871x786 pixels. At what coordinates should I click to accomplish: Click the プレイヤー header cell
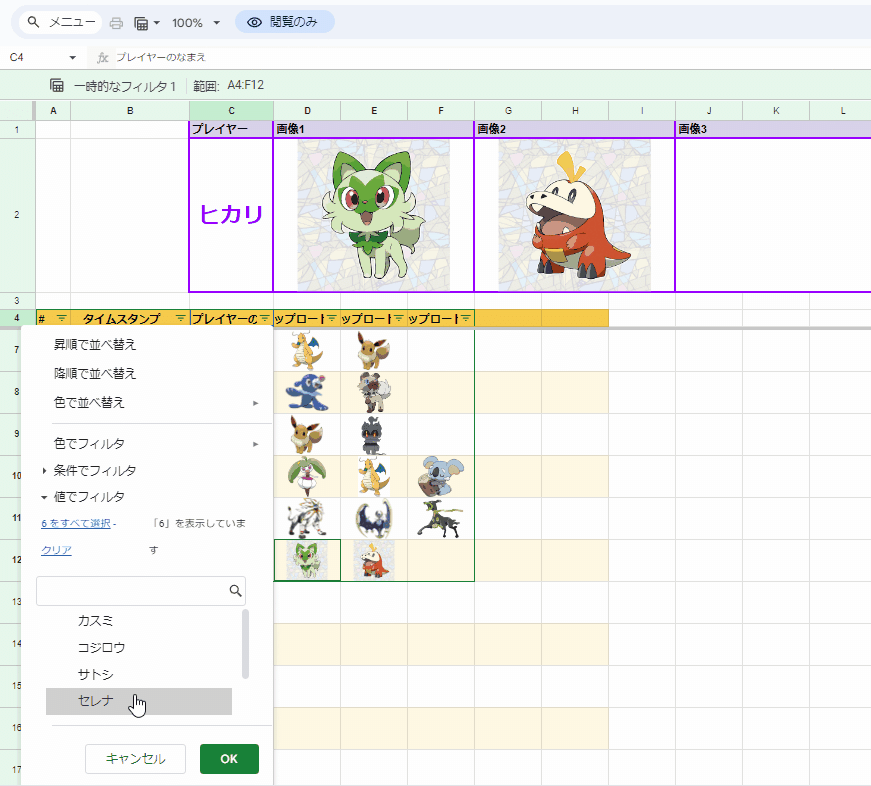click(231, 129)
